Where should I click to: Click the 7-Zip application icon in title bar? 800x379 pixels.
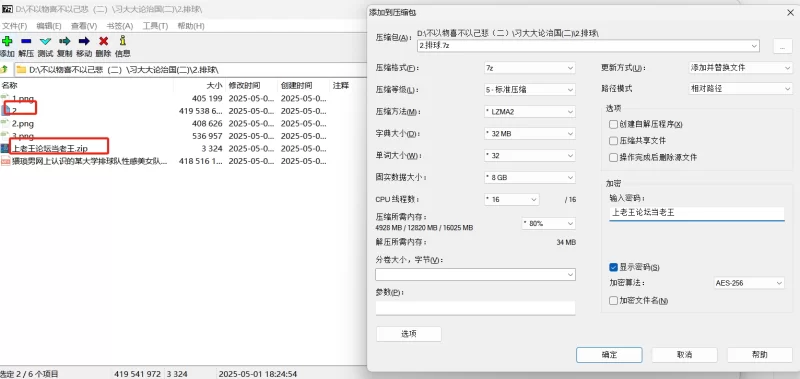7,9
